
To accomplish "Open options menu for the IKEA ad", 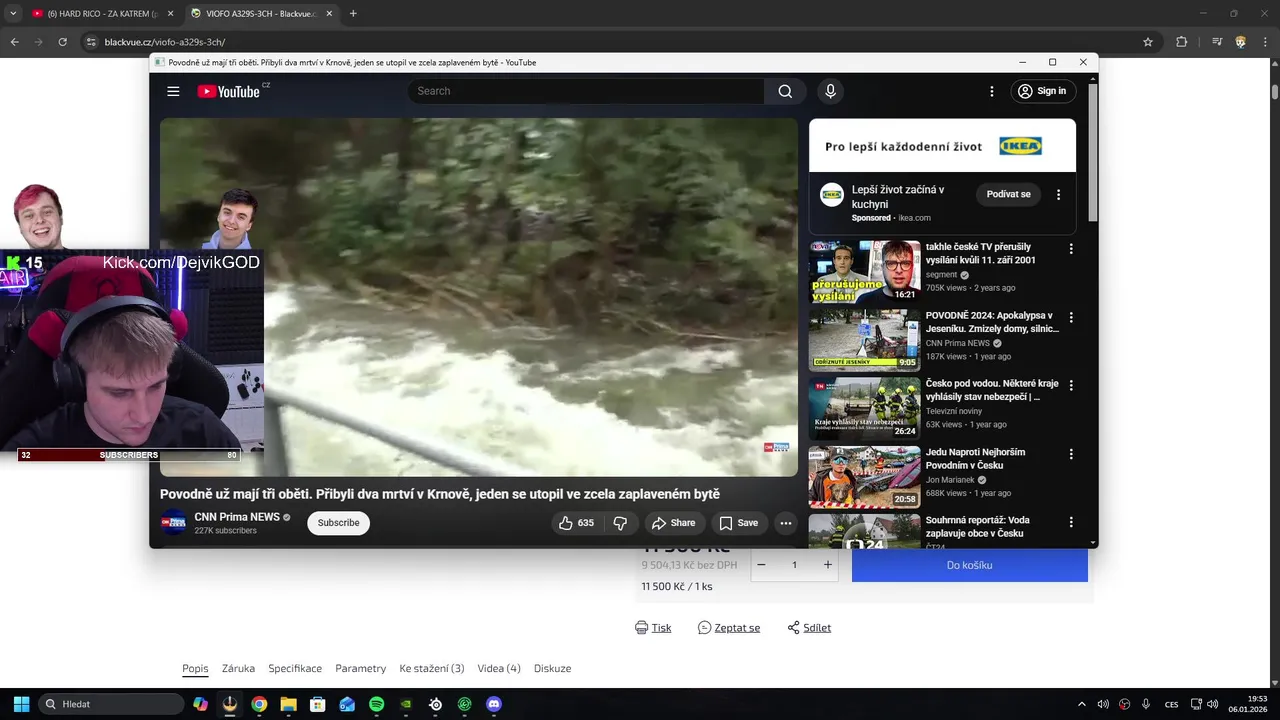I will (1058, 195).
